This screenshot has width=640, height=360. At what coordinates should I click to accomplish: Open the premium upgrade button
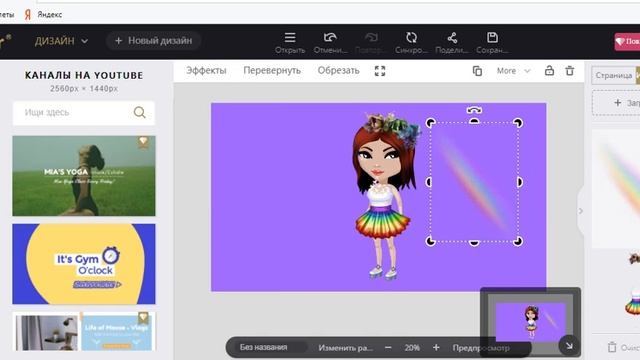tap(627, 42)
